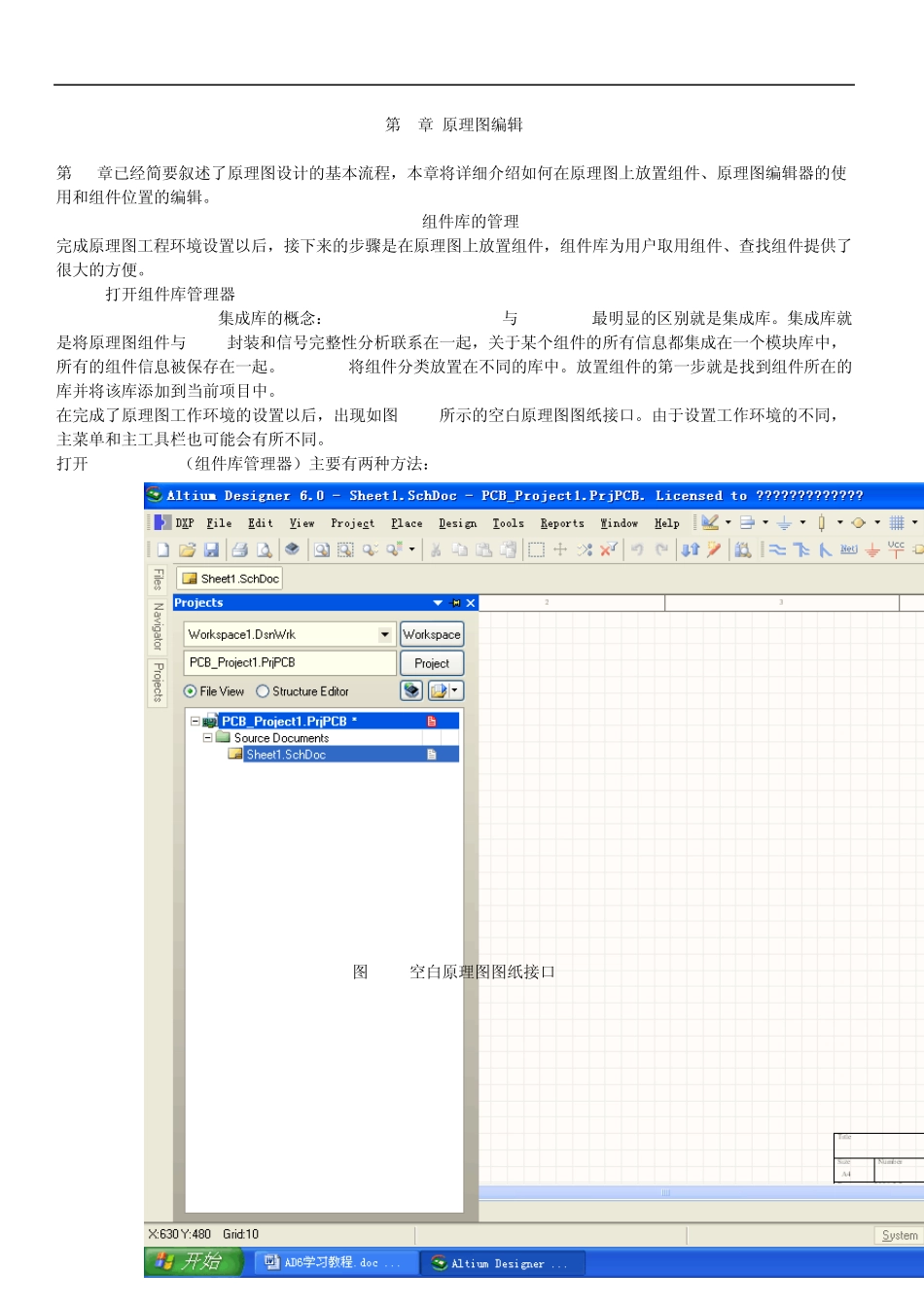Click the Select inside area dashed-rectangle icon
This screenshot has width=924, height=1307.
click(536, 549)
